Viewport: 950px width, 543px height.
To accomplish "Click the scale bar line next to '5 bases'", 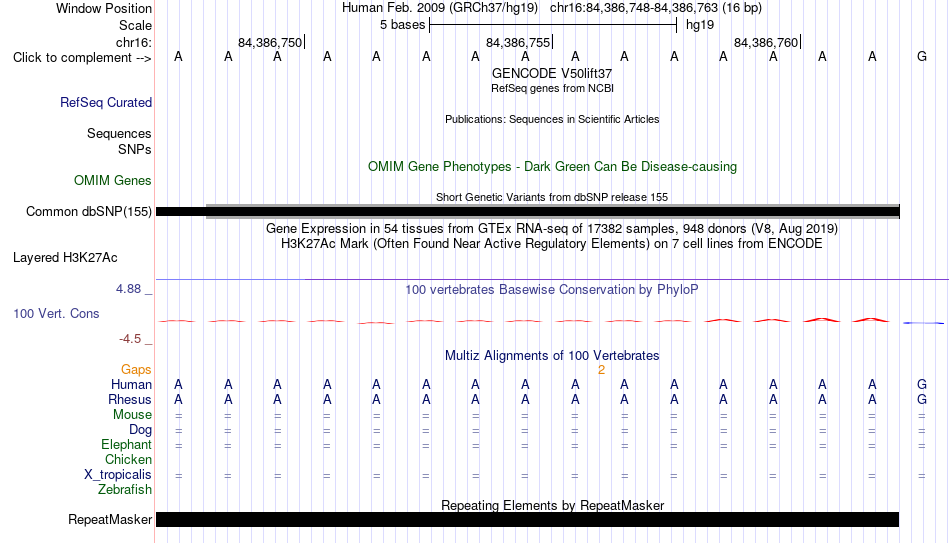I will 553,25.
